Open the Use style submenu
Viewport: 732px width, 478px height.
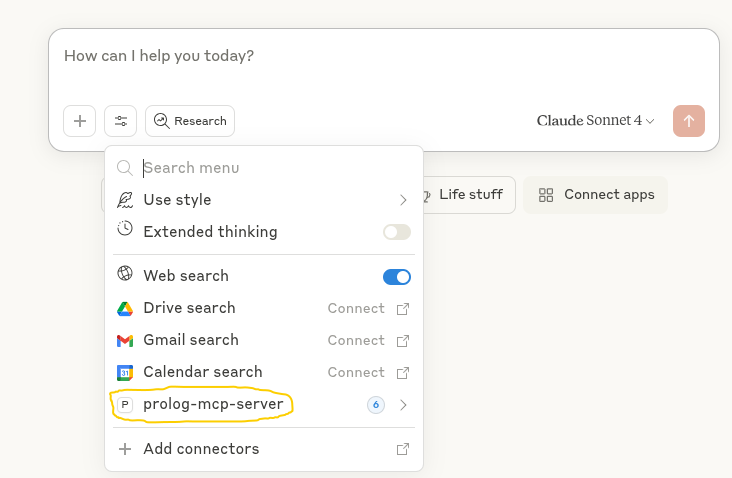point(264,200)
